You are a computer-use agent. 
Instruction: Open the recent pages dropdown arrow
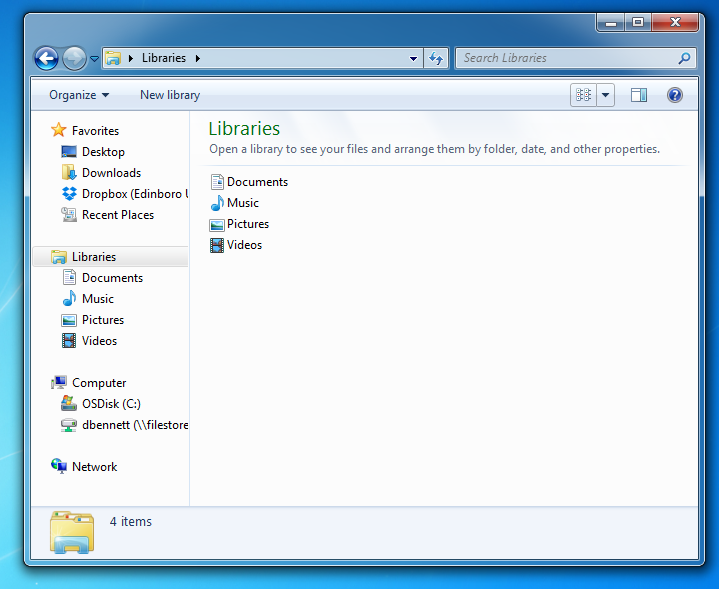point(95,59)
